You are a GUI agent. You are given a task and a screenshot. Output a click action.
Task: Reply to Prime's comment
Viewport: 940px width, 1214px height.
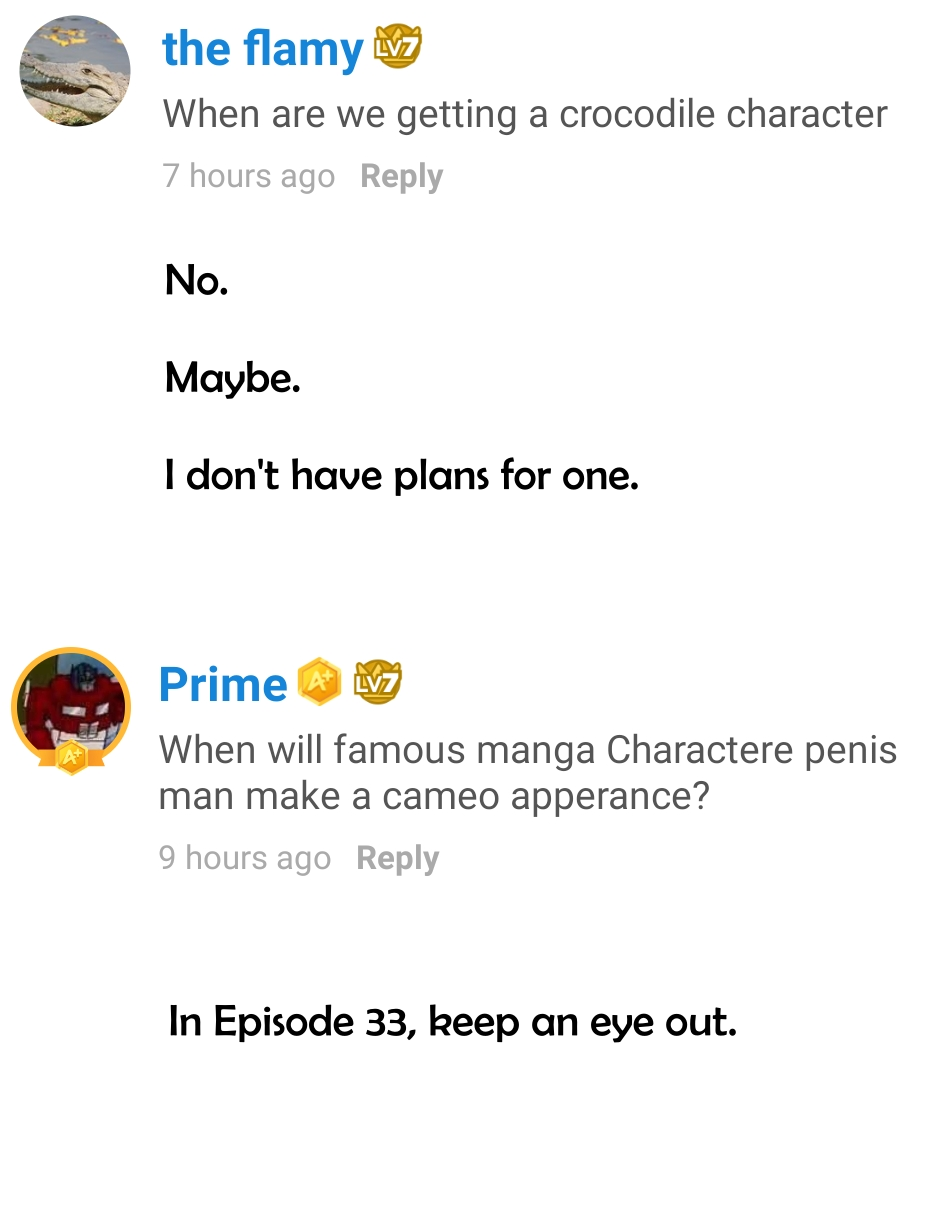click(397, 858)
